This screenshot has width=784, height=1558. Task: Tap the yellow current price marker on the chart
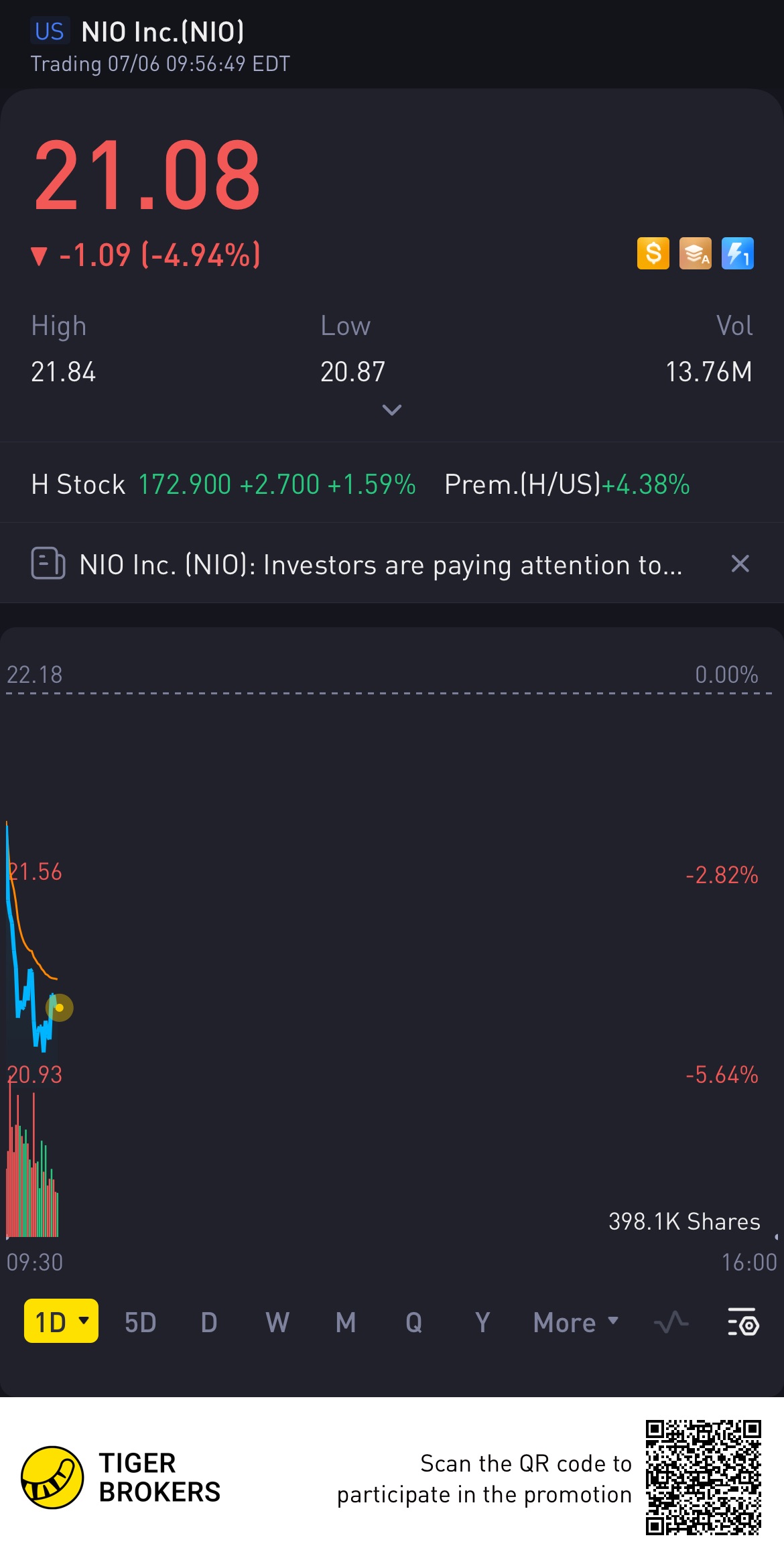(59, 1007)
